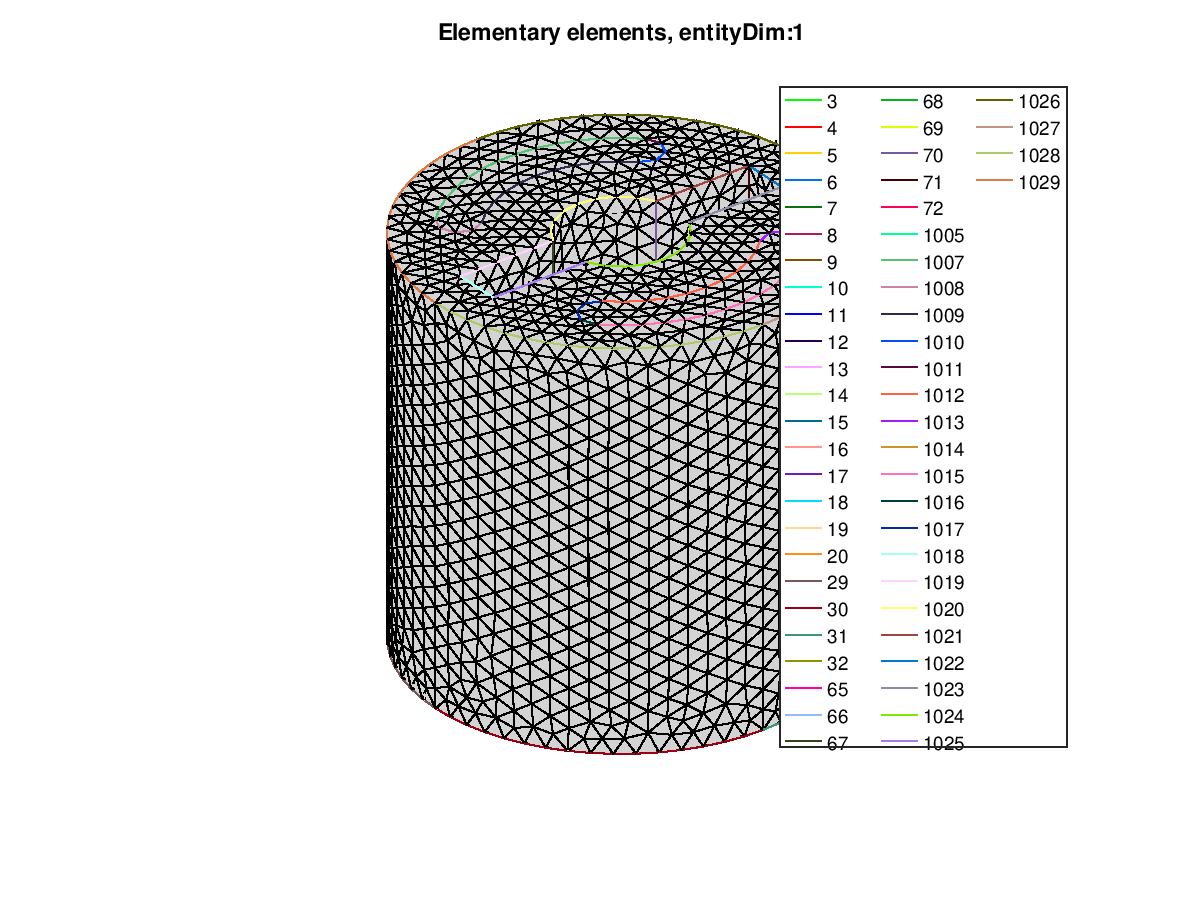Select legend label '1009'
The height and width of the screenshot is (900, 1200).
(x=943, y=316)
